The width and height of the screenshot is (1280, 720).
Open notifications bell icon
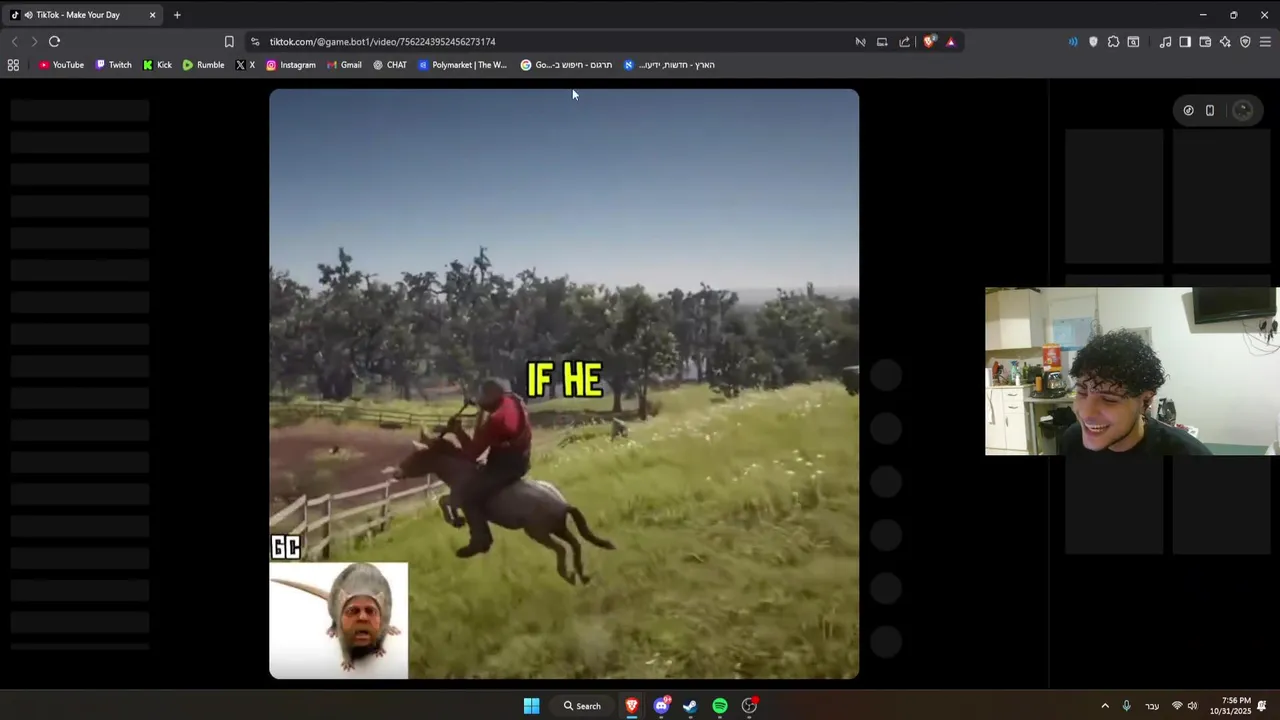click(x=1262, y=706)
